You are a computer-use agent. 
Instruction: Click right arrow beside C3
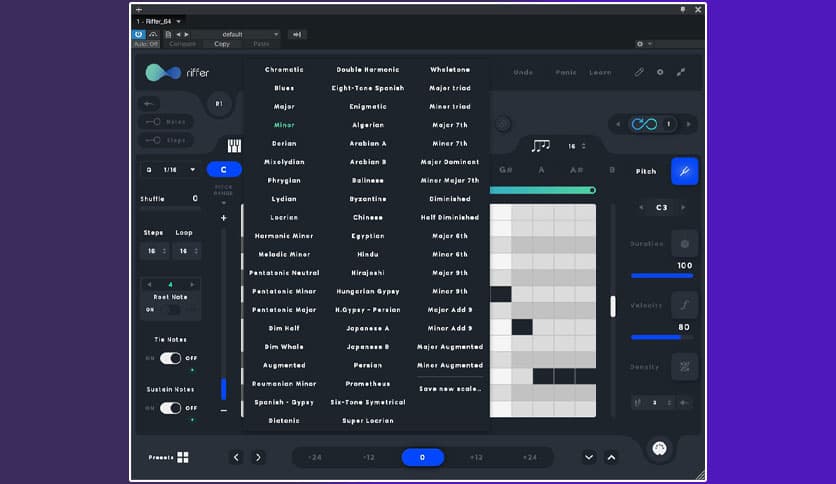click(x=683, y=207)
